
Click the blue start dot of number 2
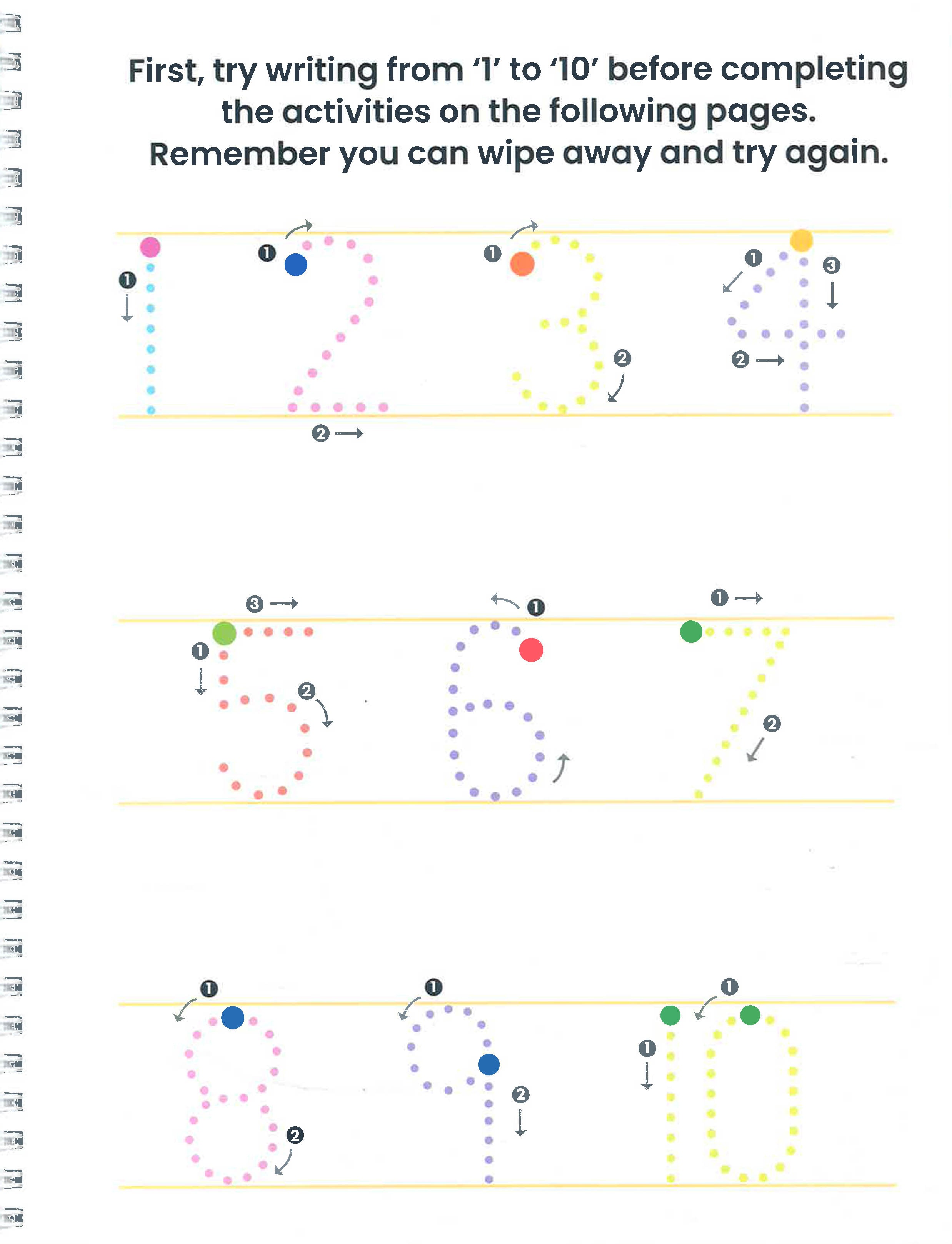(x=296, y=265)
